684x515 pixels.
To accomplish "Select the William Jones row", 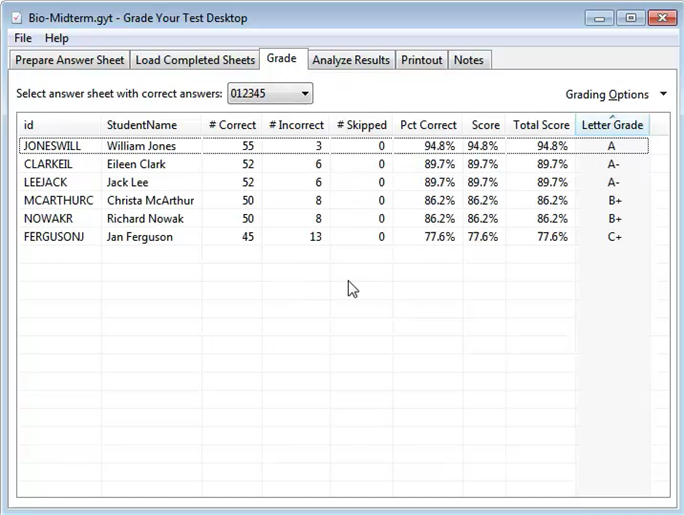I will pyautogui.click(x=141, y=146).
